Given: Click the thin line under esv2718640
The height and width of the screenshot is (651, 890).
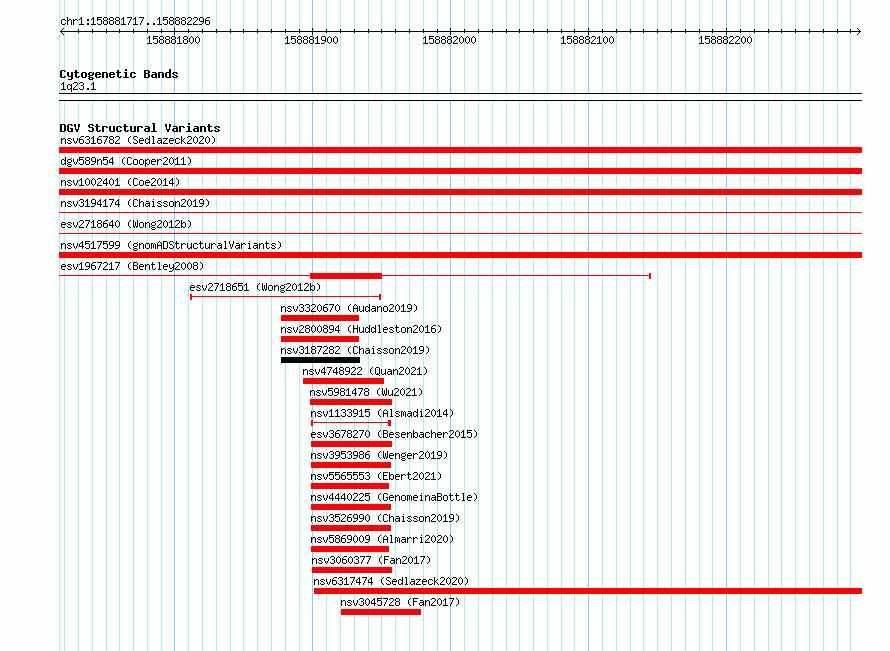Looking at the screenshot, I should click(460, 234).
